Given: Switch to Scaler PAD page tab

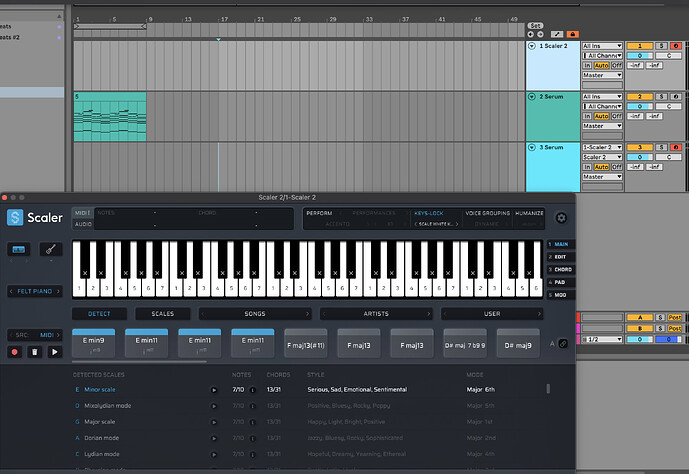Looking at the screenshot, I should [561, 282].
